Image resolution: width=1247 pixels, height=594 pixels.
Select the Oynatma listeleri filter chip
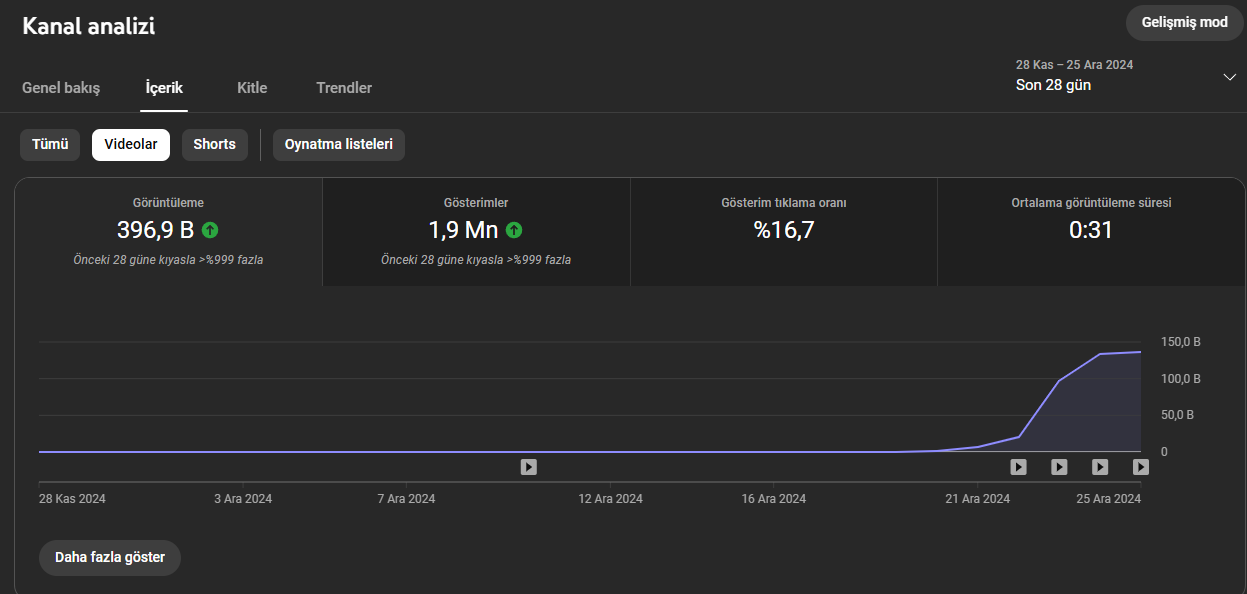point(339,145)
